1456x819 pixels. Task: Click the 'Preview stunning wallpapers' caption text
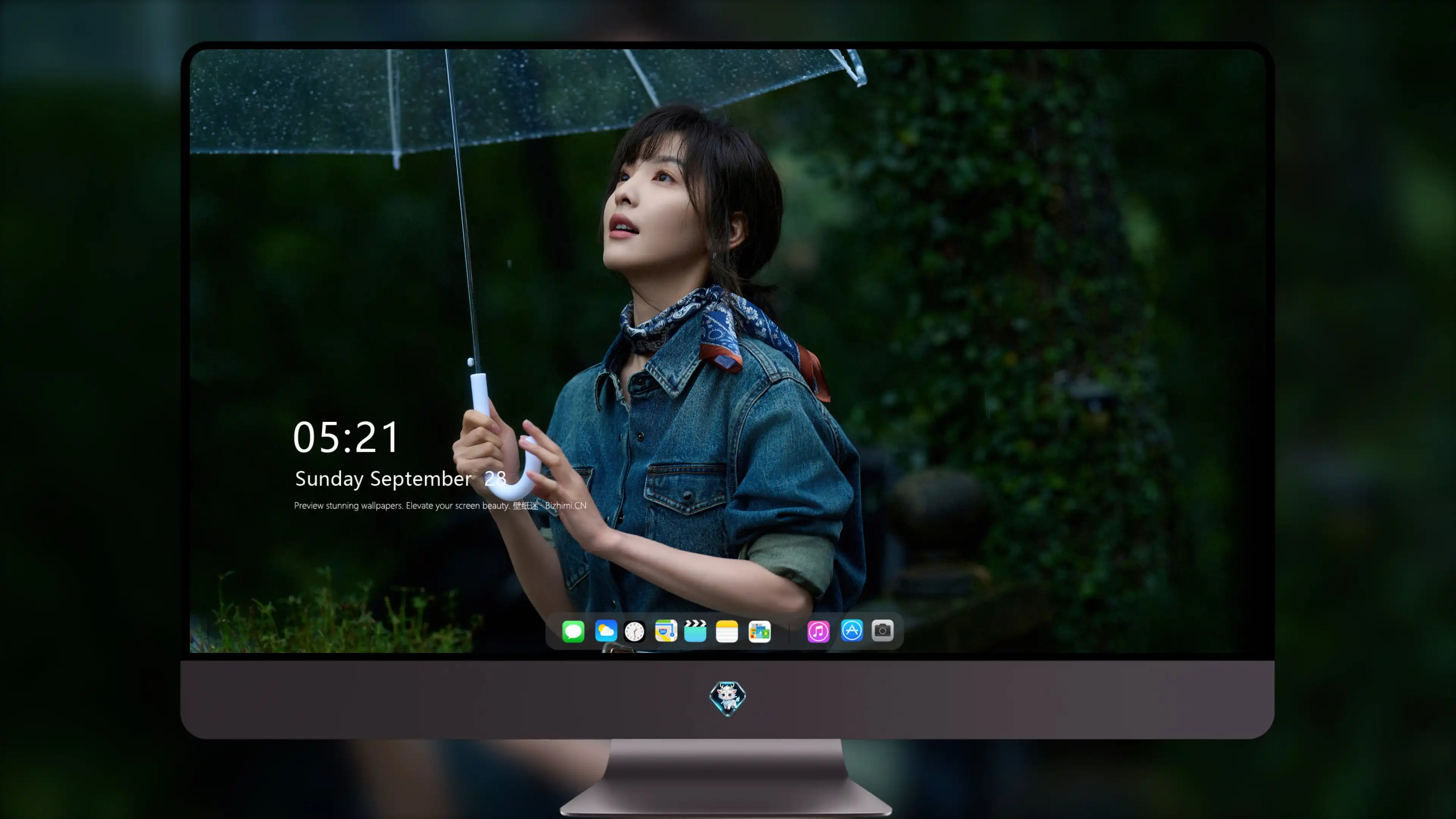coord(440,506)
